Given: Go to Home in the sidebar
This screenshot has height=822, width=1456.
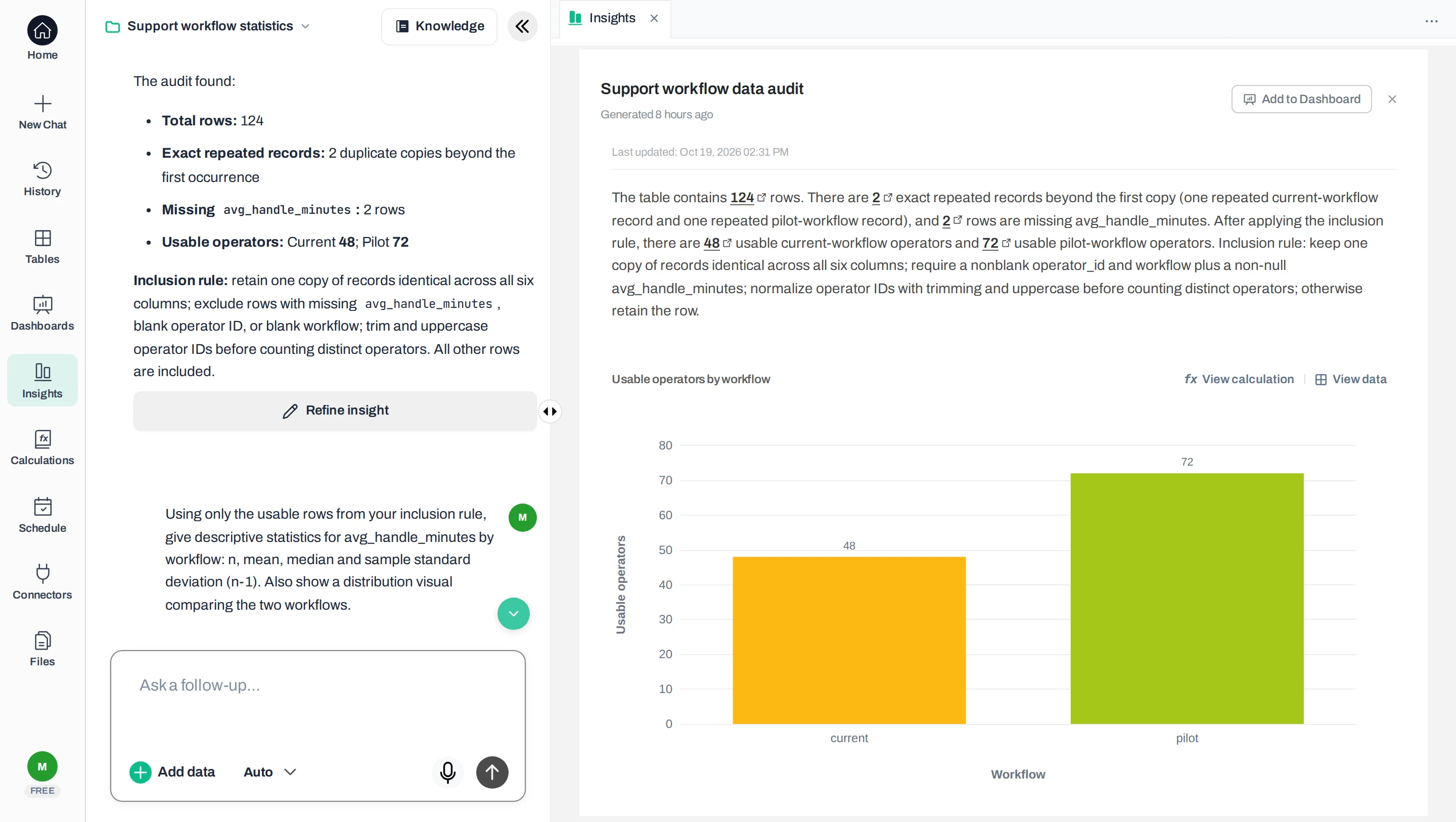Looking at the screenshot, I should [42, 38].
